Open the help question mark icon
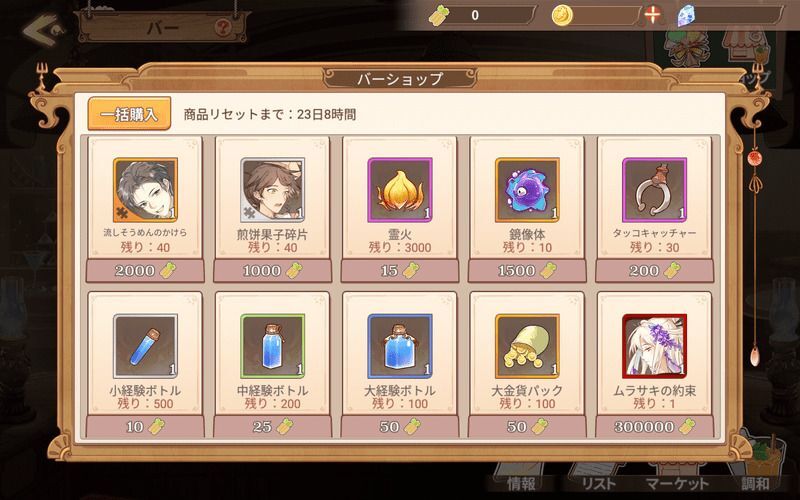The height and width of the screenshot is (500, 800). (222, 28)
